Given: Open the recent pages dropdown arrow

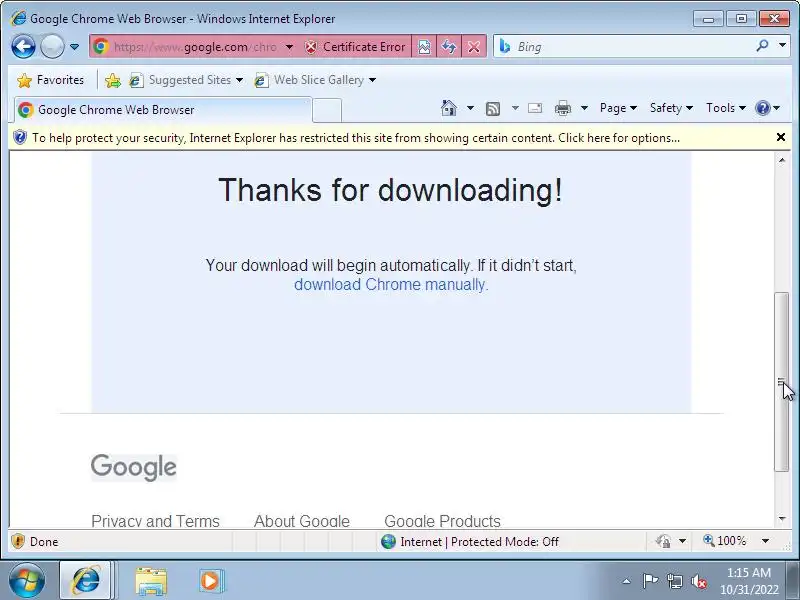Looking at the screenshot, I should 74,47.
